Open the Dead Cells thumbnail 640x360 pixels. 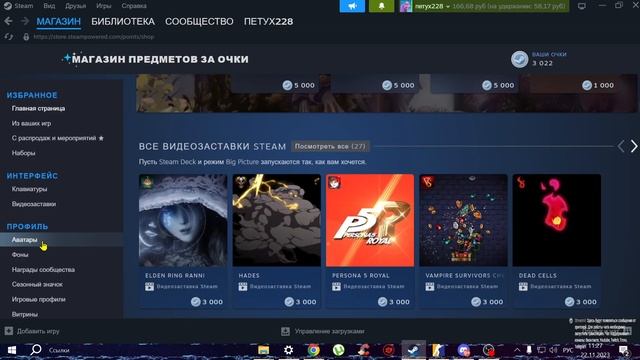(557, 220)
